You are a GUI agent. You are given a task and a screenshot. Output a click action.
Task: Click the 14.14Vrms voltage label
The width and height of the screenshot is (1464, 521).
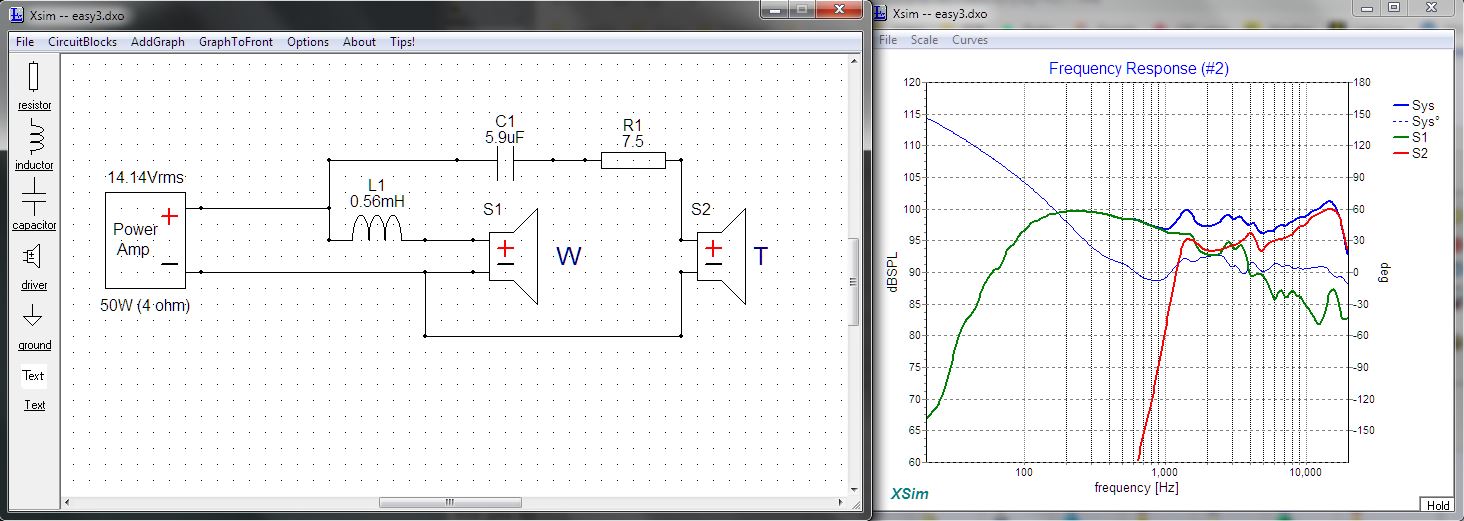coord(148,178)
